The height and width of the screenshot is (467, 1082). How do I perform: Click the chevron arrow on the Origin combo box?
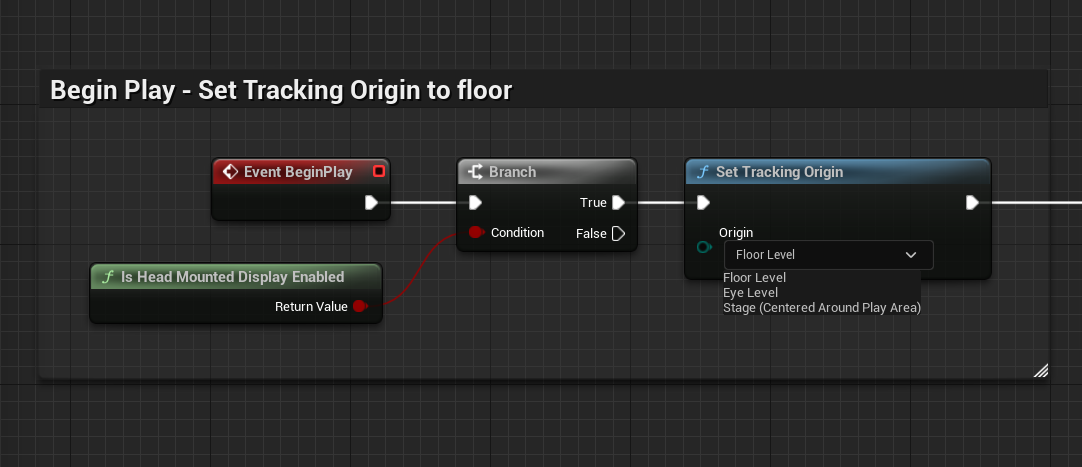(911, 255)
